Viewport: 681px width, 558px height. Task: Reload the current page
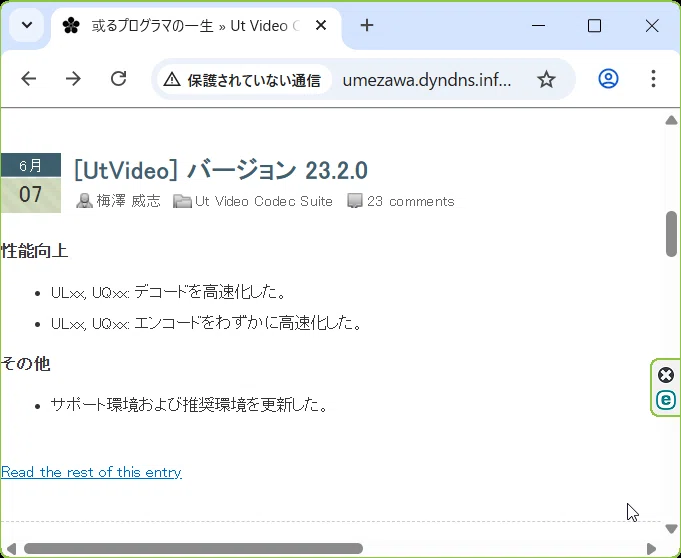[119, 79]
